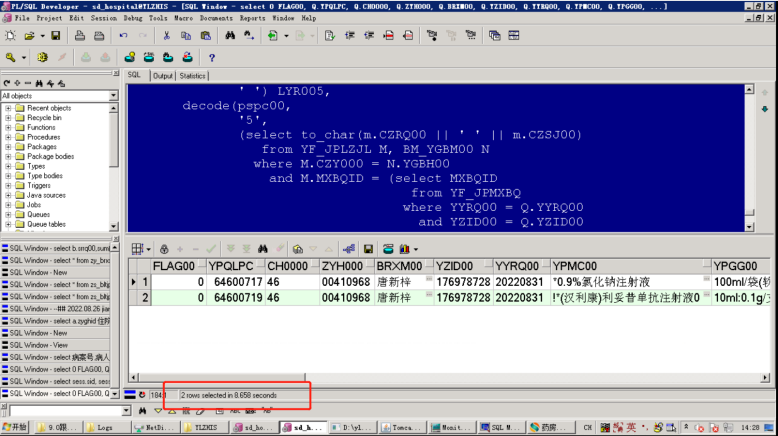
Task: Click cell 64600717 in row 1
Action: 235,282
